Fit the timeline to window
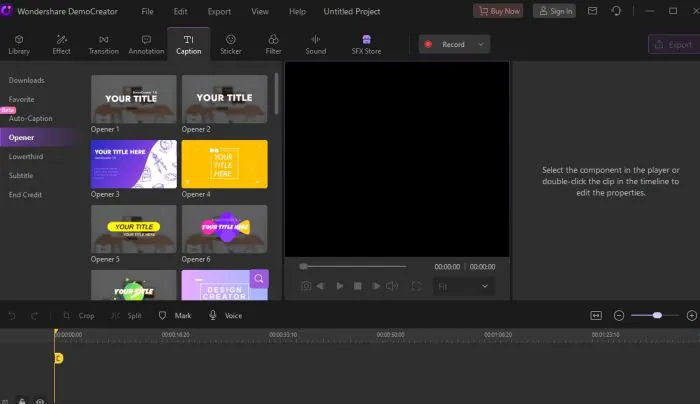Screen dimensions: 700x404 (596, 316)
